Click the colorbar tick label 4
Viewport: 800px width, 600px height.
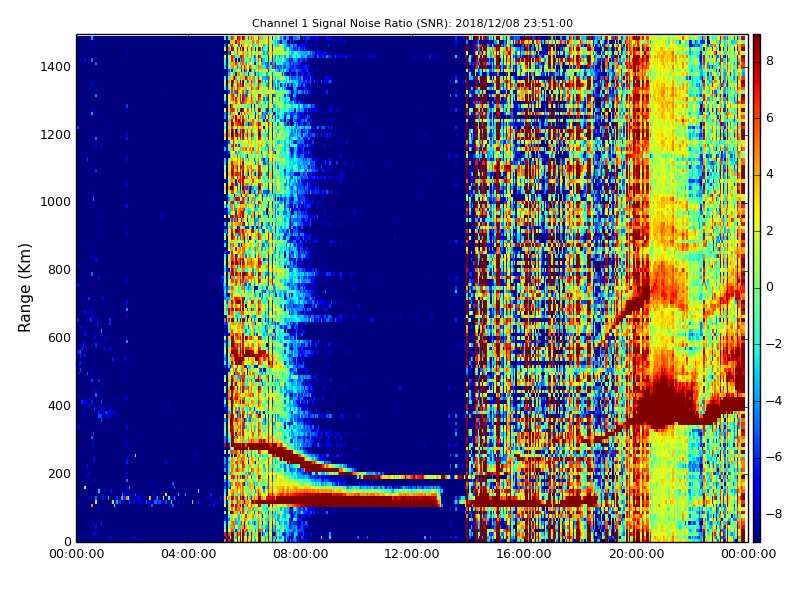pos(770,174)
